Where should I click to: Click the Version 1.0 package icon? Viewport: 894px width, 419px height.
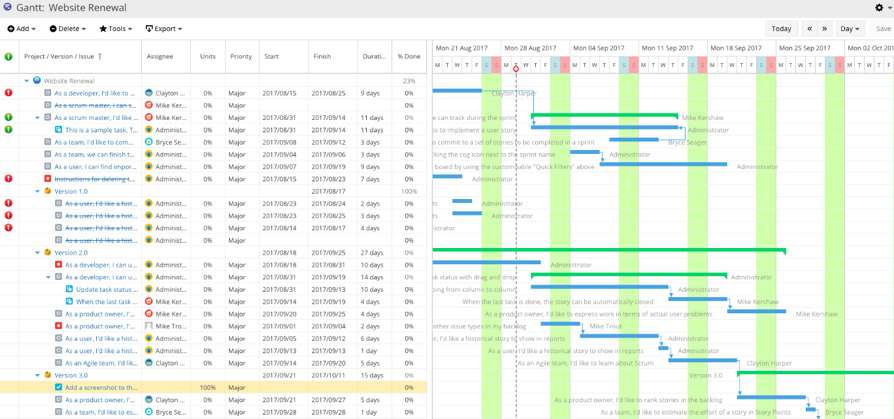[48, 191]
